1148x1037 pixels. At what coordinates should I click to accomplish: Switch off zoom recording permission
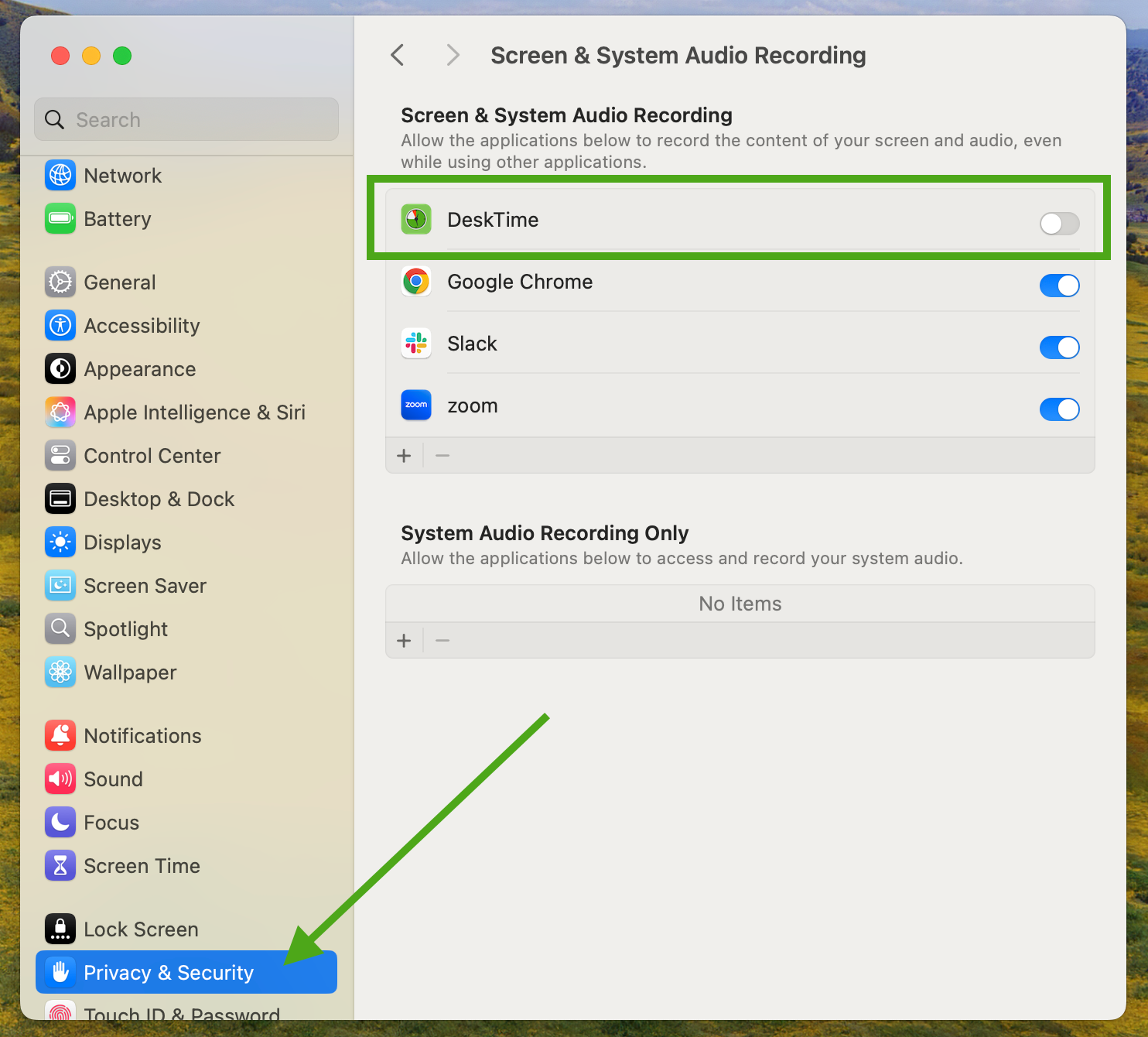(1059, 409)
